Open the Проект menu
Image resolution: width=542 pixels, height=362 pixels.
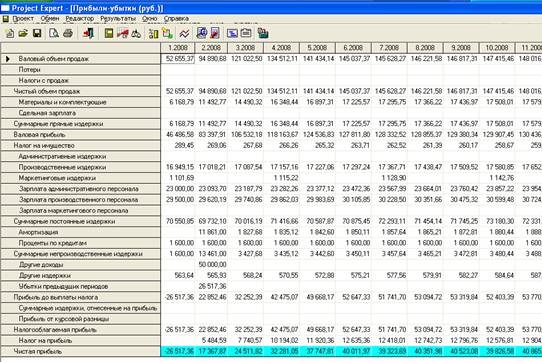coord(23,18)
